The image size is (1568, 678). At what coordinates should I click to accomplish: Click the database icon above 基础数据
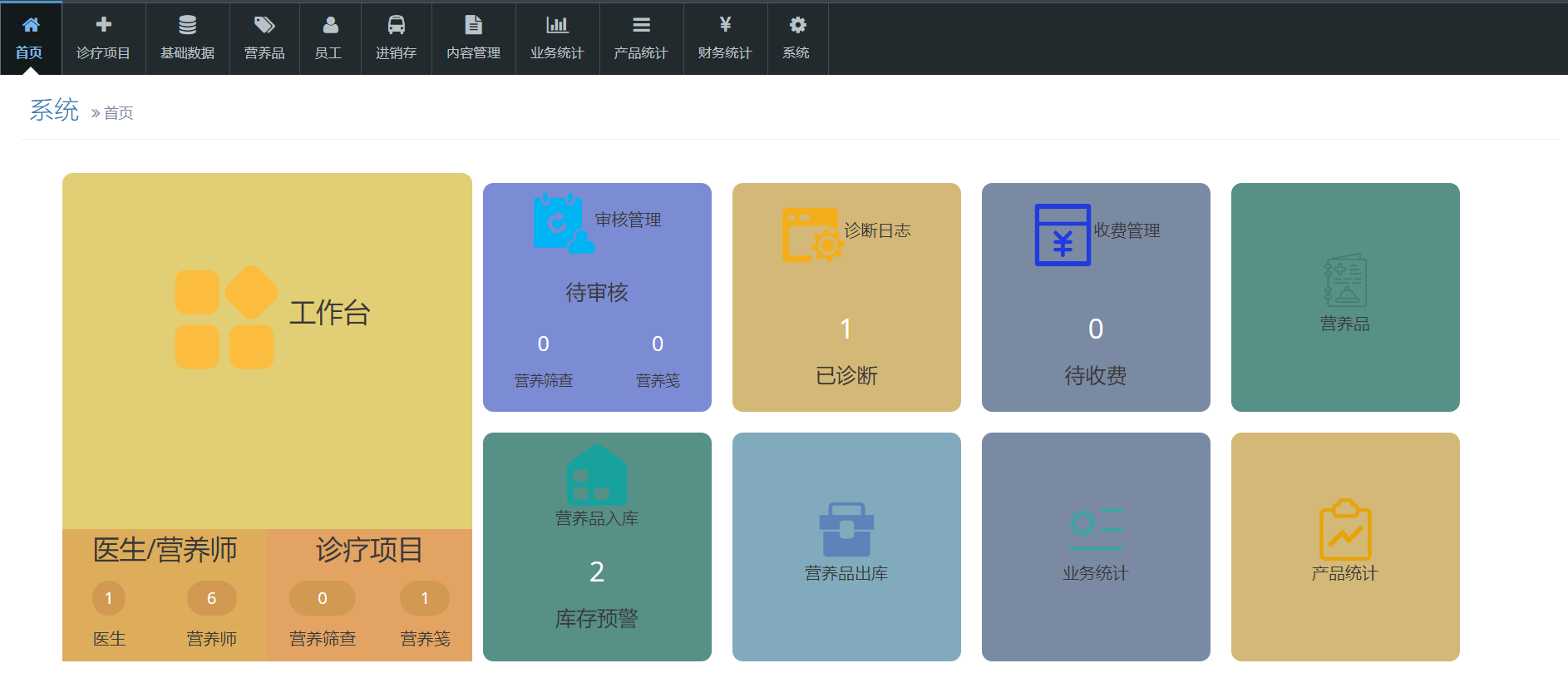188,24
